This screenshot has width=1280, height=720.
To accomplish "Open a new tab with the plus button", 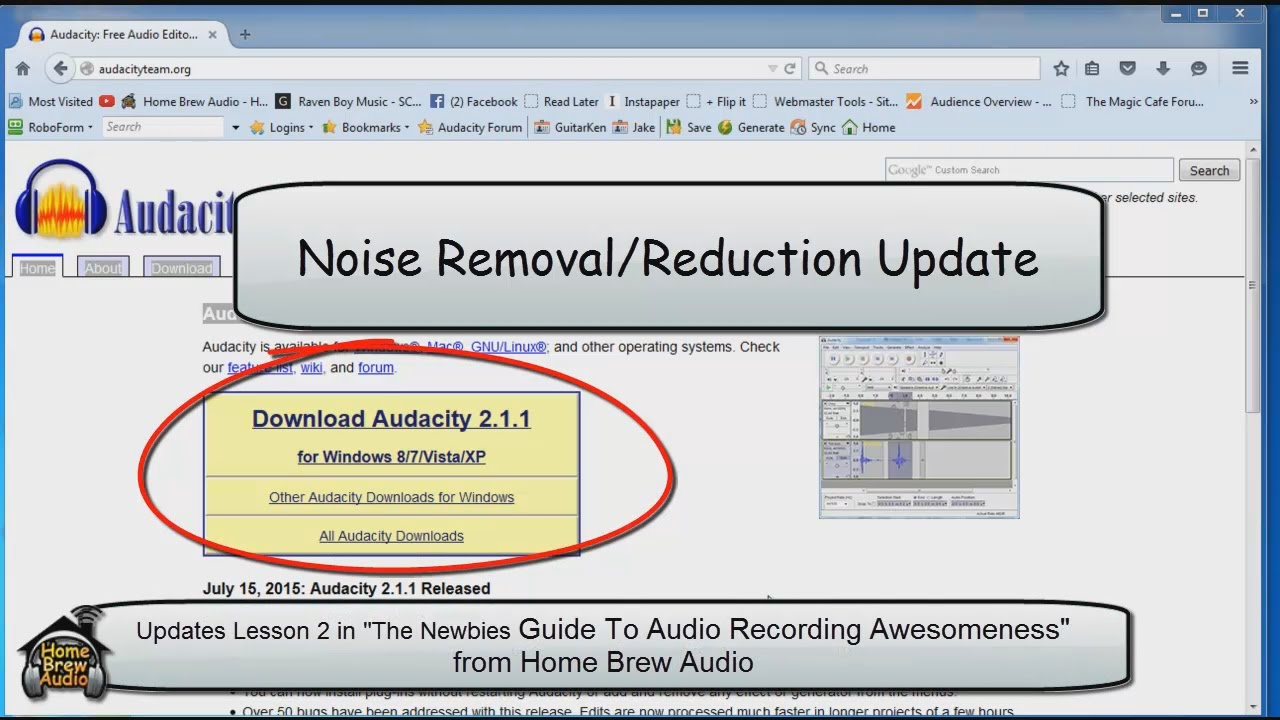I will (x=245, y=34).
